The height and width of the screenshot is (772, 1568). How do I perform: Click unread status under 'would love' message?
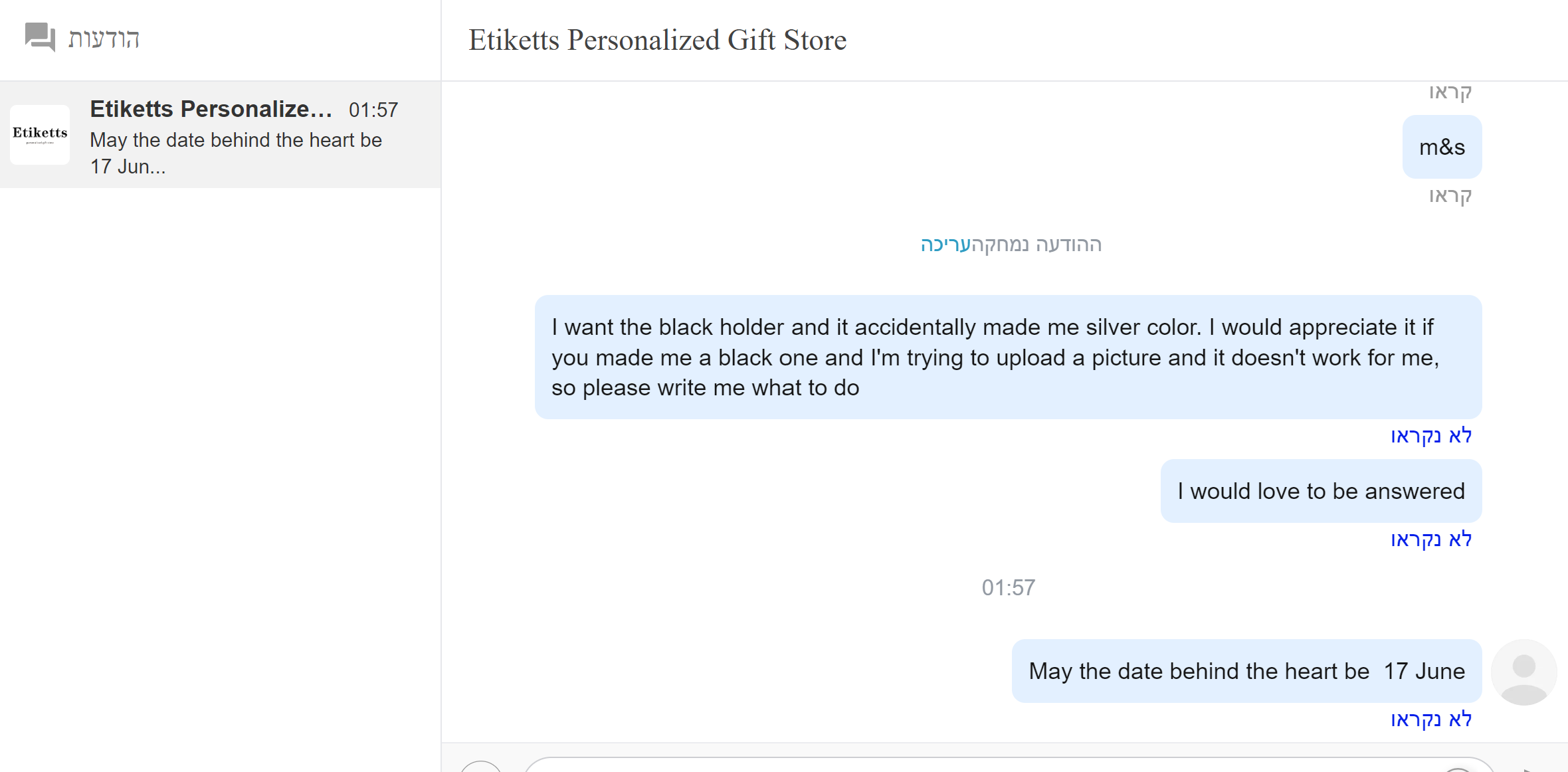click(x=1431, y=539)
